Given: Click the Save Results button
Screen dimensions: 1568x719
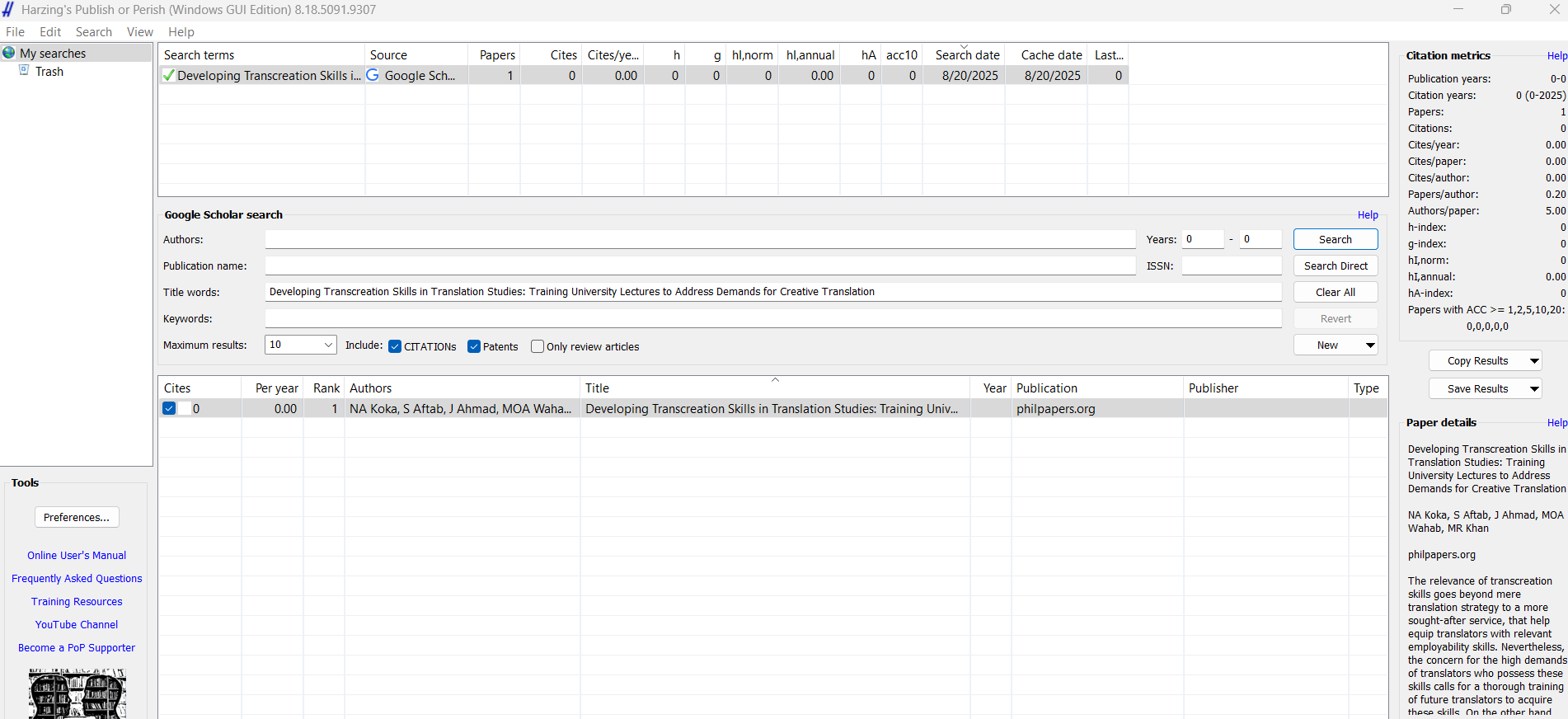Looking at the screenshot, I should click(1477, 388).
